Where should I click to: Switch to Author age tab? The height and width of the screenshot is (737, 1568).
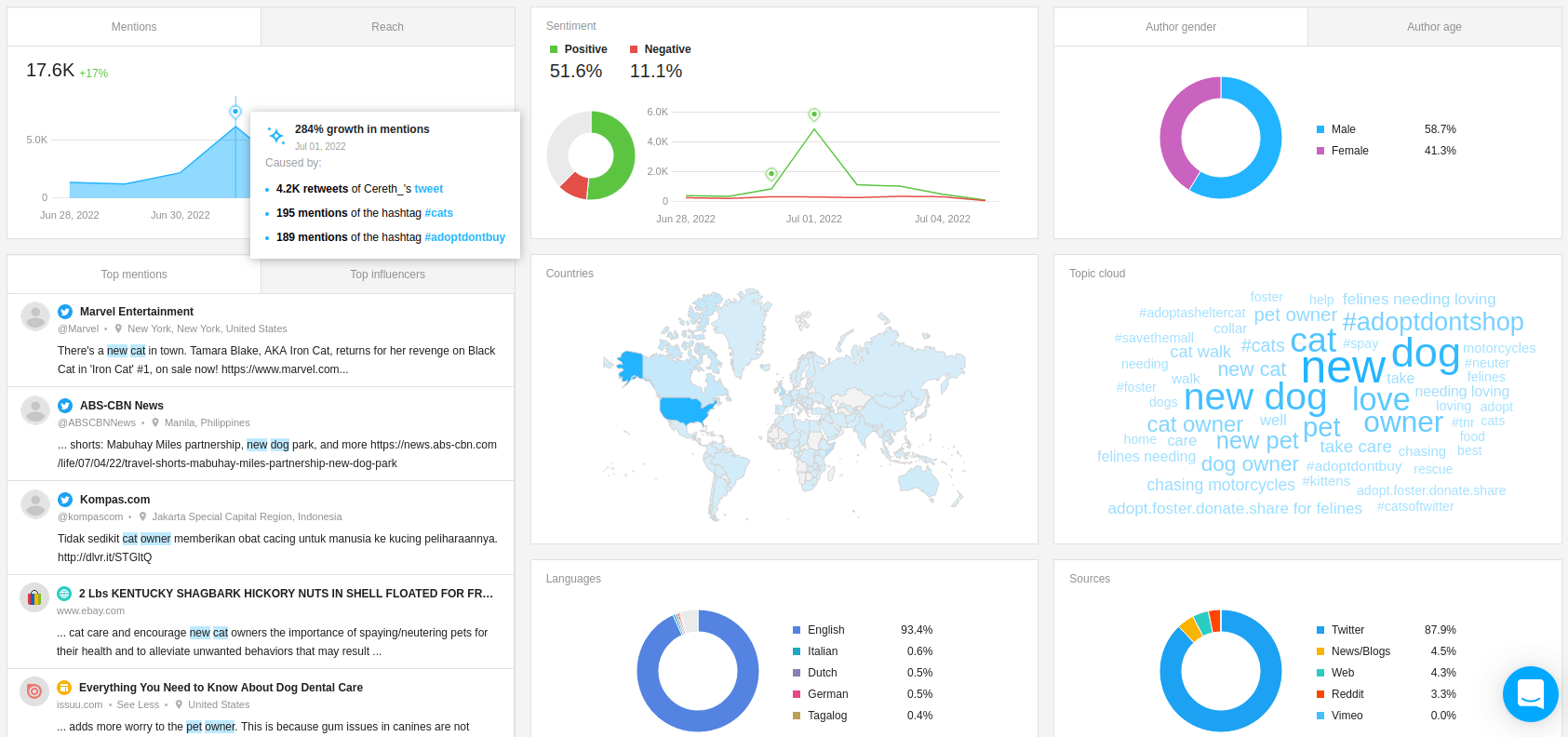coord(1434,27)
